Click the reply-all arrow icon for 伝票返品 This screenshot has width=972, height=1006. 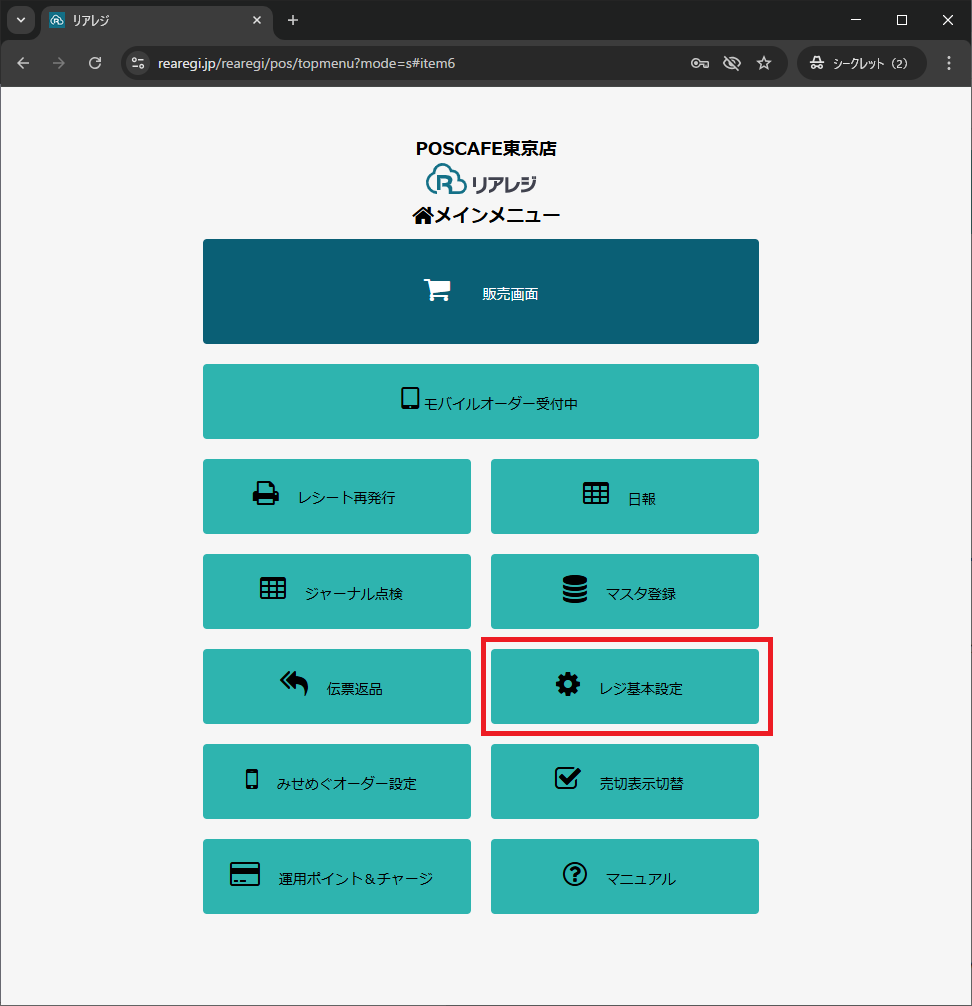pyautogui.click(x=294, y=683)
